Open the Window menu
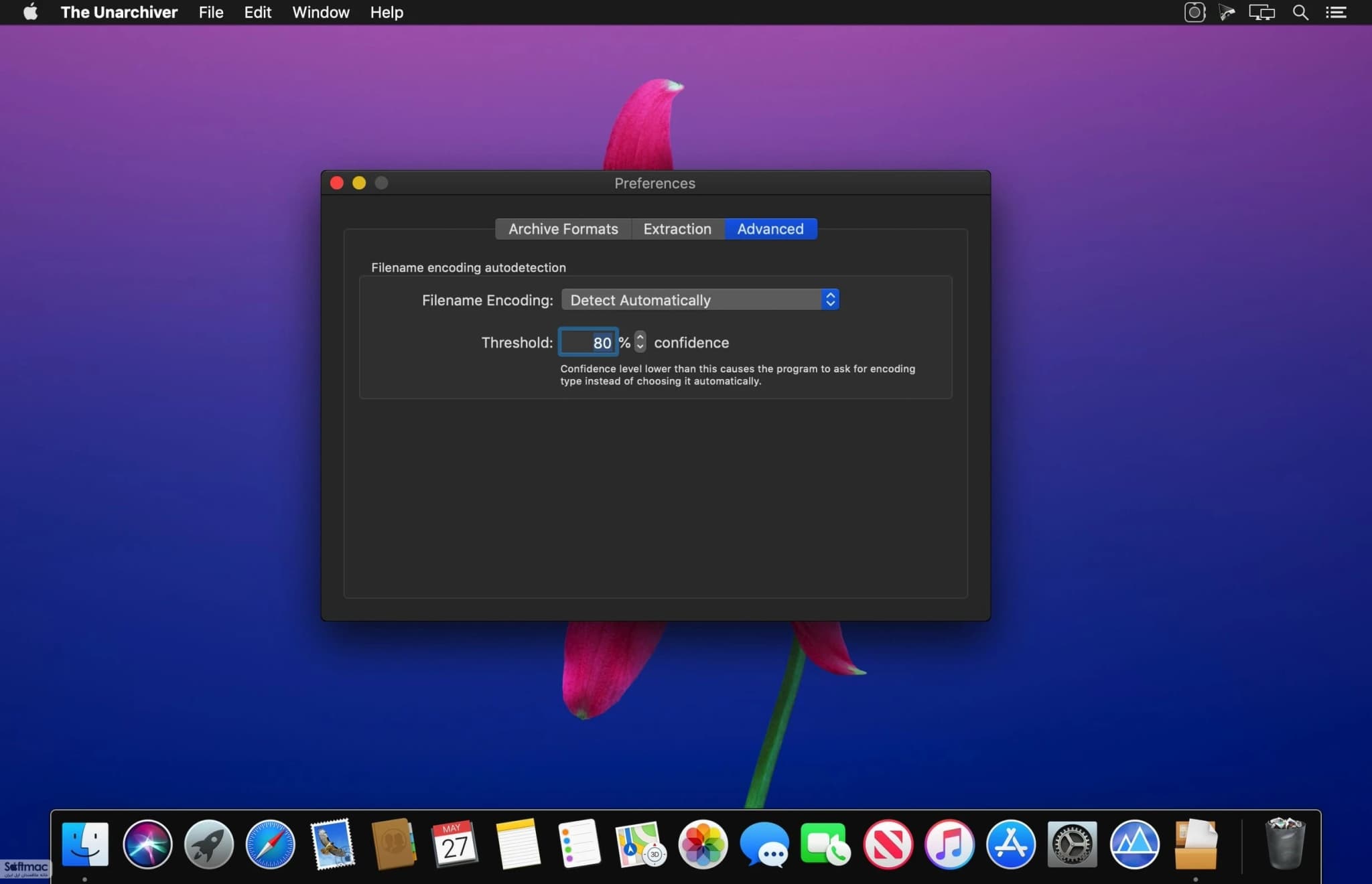The image size is (1372, 884). click(x=321, y=12)
